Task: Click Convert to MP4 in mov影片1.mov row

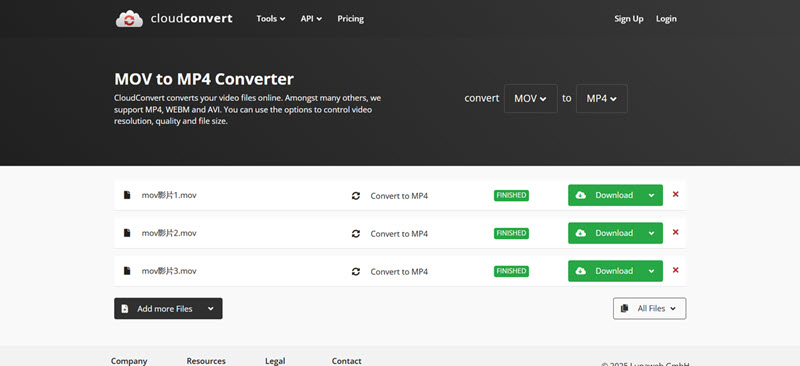Action: (399, 196)
